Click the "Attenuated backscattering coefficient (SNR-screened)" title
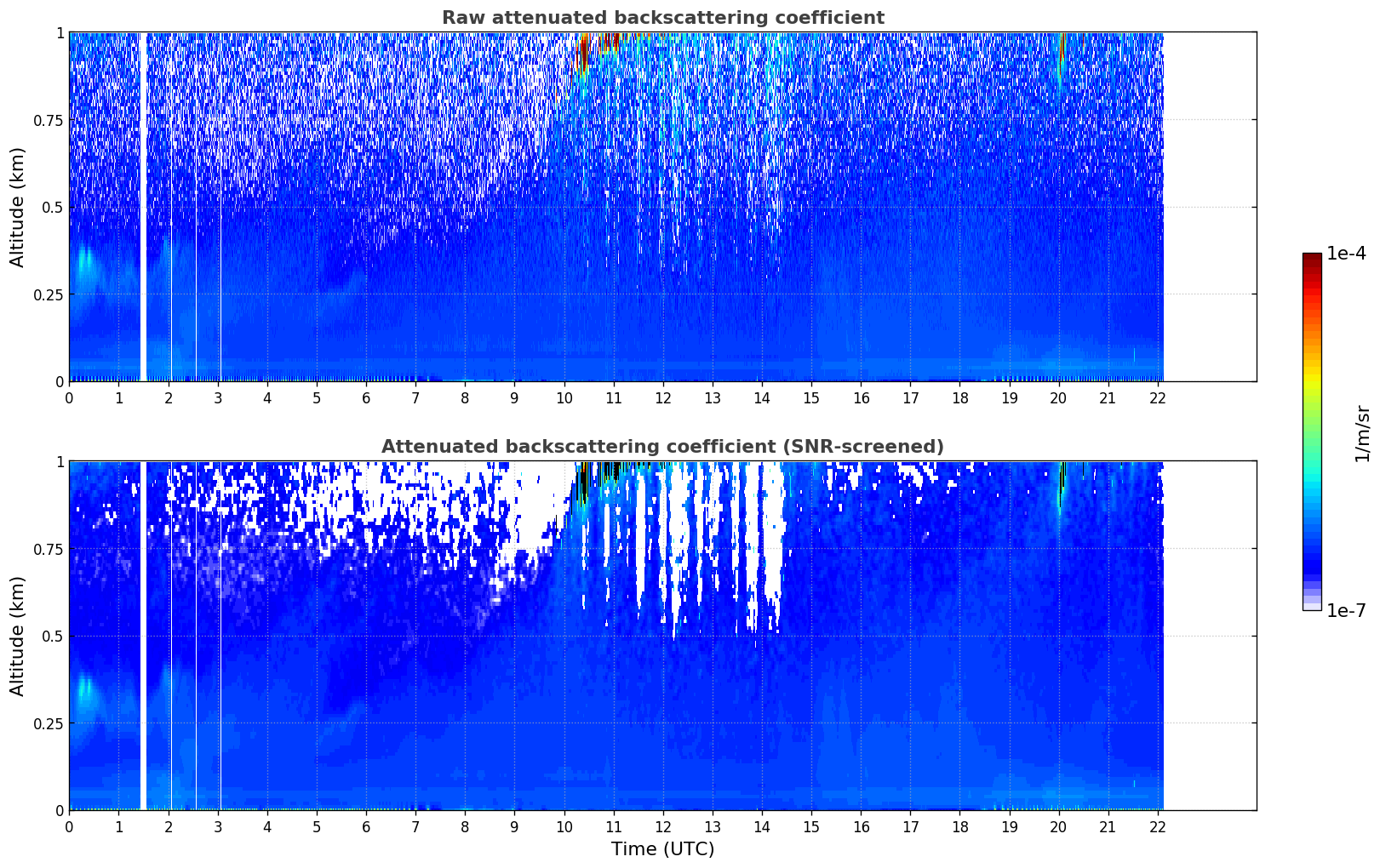1380x868 pixels. [x=662, y=447]
